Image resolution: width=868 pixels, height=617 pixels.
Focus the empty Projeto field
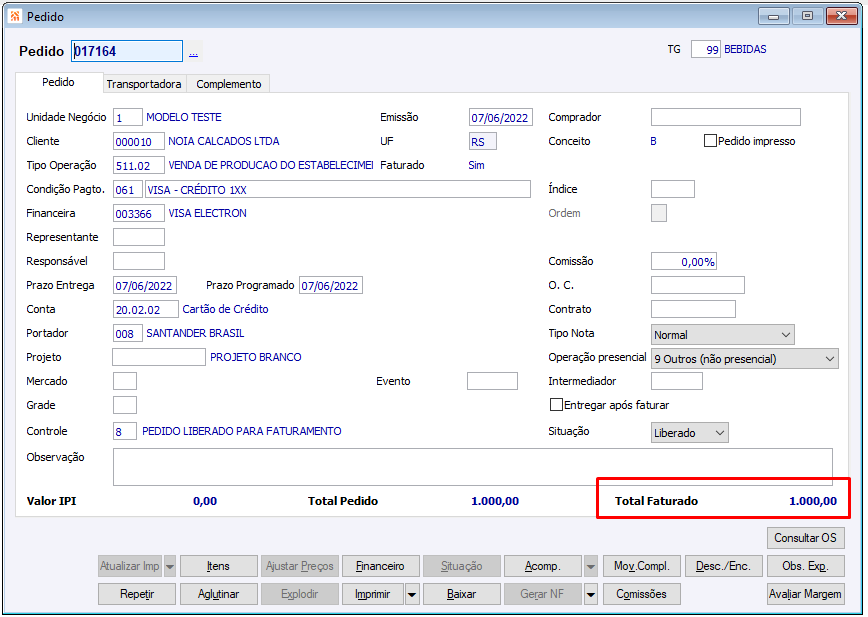click(159, 357)
